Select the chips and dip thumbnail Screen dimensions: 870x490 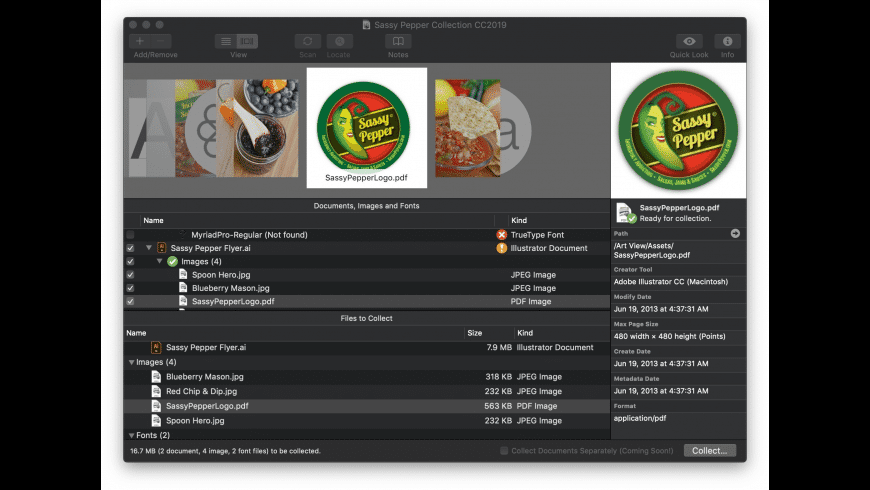pos(467,128)
